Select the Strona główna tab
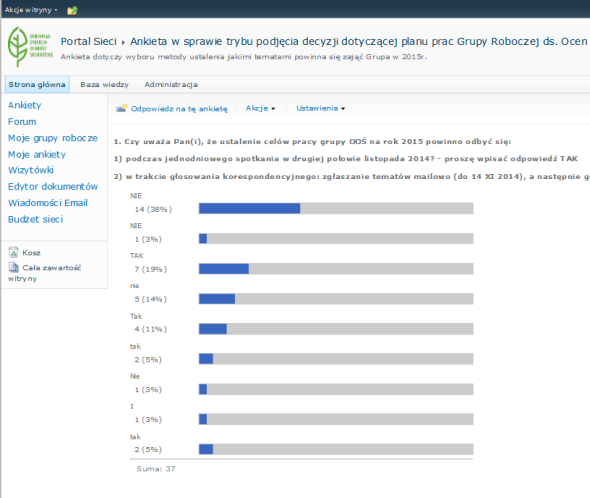590x498 pixels. pos(37,84)
